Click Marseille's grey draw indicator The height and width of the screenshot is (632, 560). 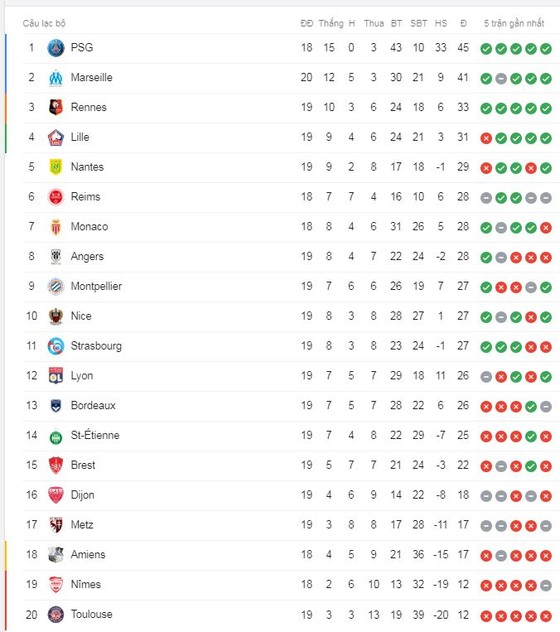point(501,79)
